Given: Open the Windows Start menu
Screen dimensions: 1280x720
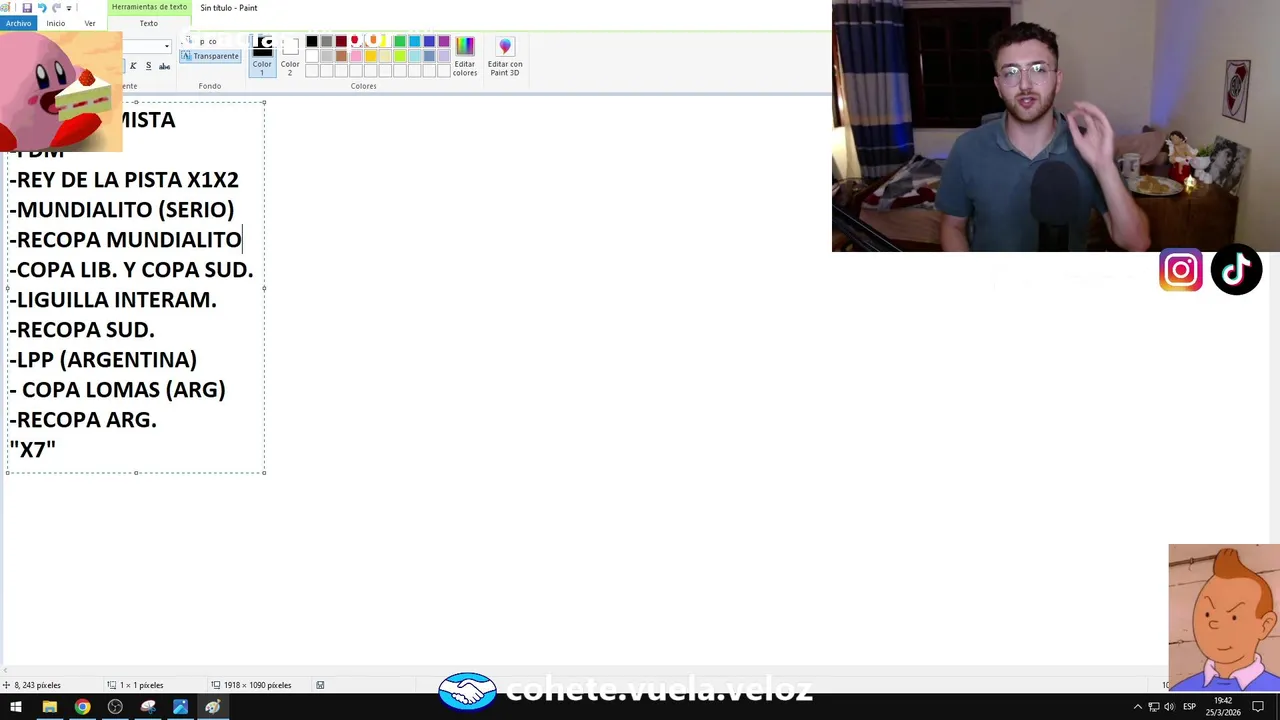Looking at the screenshot, I should click(x=16, y=707).
